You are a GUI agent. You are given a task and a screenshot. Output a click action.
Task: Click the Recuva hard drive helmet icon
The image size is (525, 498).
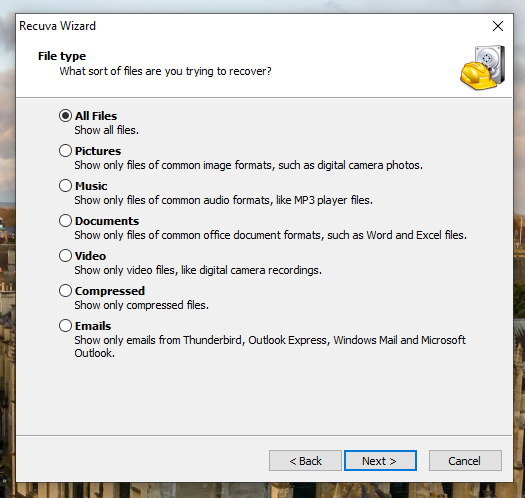[482, 67]
